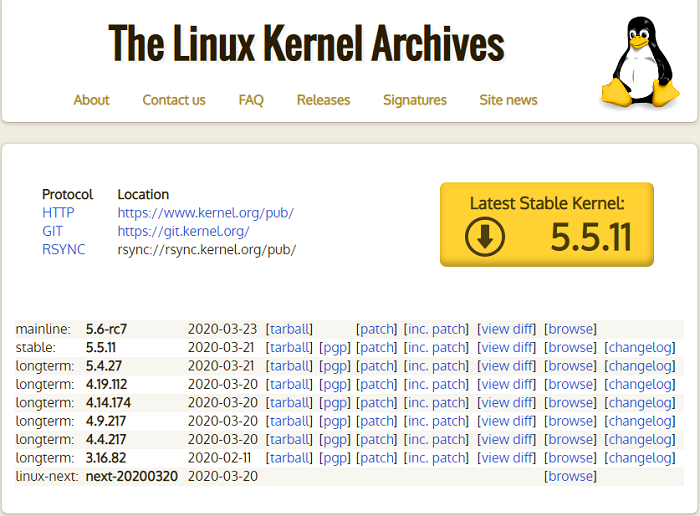The image size is (700, 516).
Task: Download longterm 4.19.112 tarball
Action: click(289, 384)
